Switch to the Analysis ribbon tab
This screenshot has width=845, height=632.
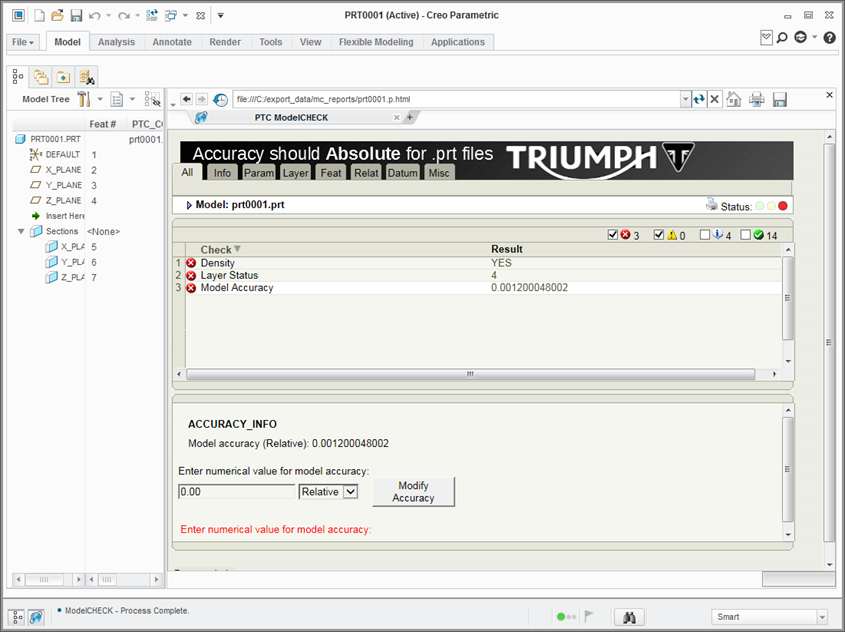point(116,42)
